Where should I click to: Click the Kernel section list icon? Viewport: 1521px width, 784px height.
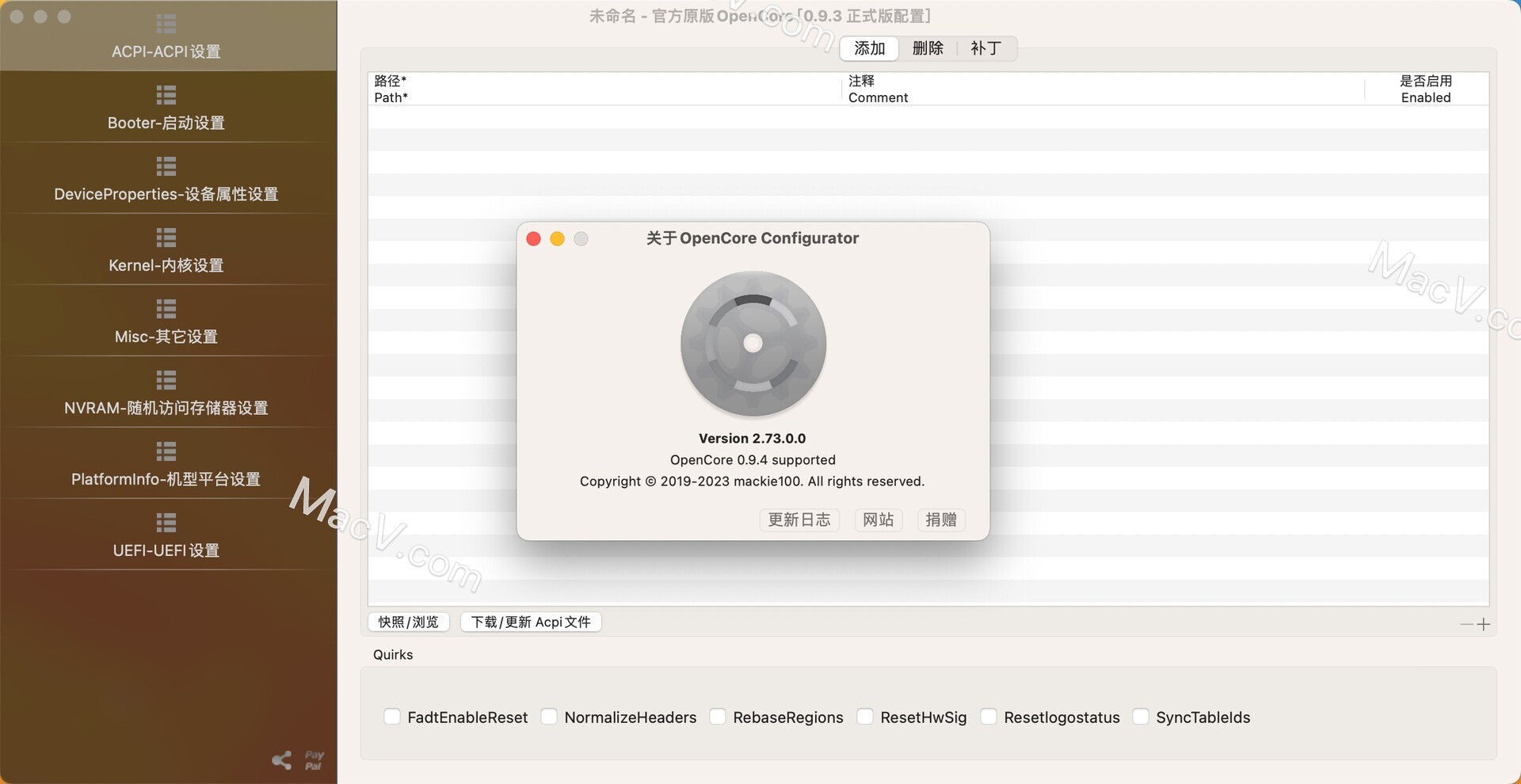tap(166, 238)
